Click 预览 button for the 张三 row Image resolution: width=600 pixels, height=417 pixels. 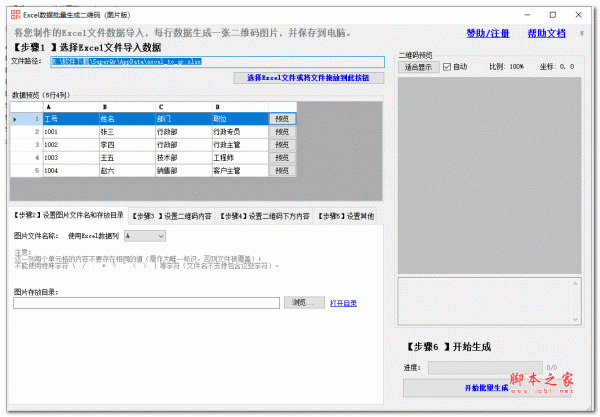point(282,131)
